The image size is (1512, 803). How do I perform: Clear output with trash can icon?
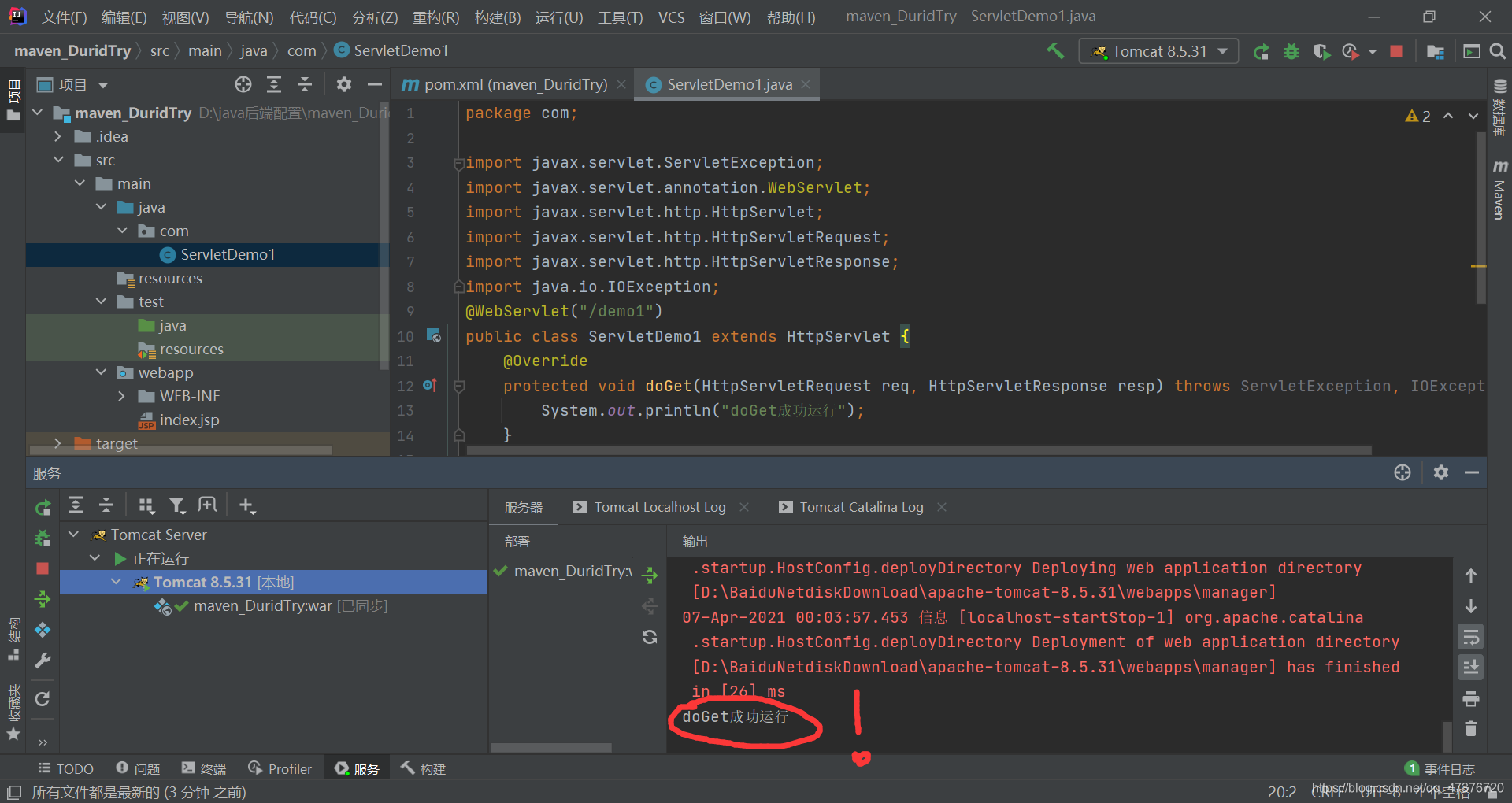pyautogui.click(x=1470, y=728)
